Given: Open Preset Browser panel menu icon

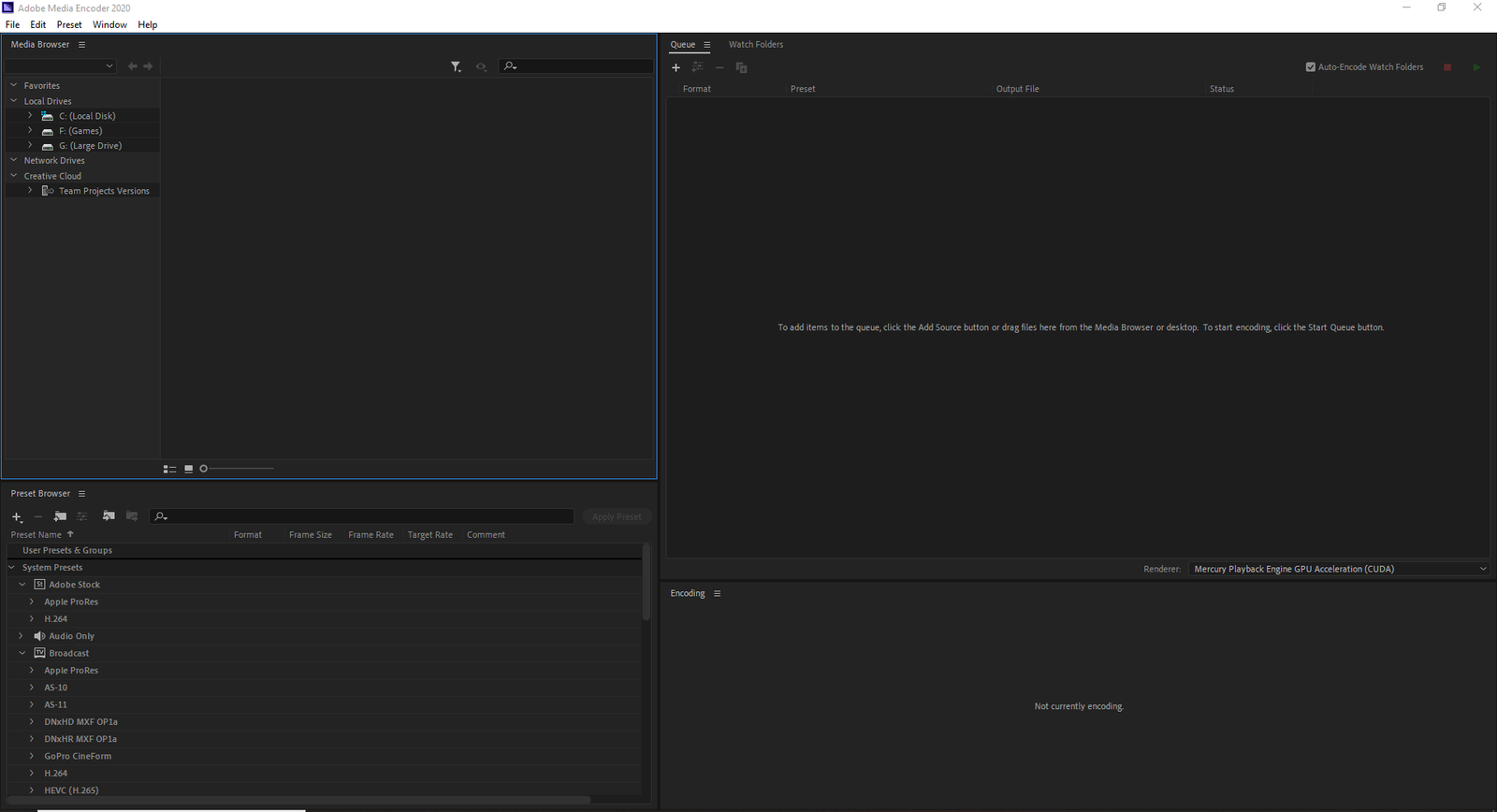Looking at the screenshot, I should (x=81, y=494).
